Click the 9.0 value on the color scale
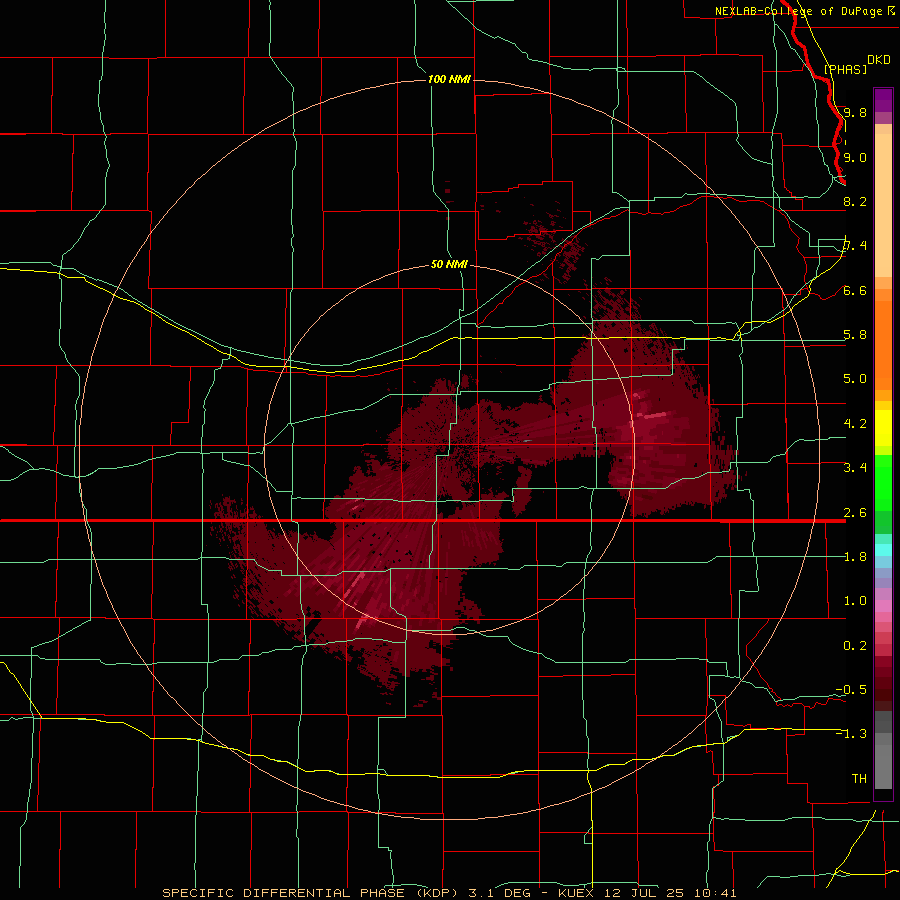The height and width of the screenshot is (900, 900). [855, 157]
